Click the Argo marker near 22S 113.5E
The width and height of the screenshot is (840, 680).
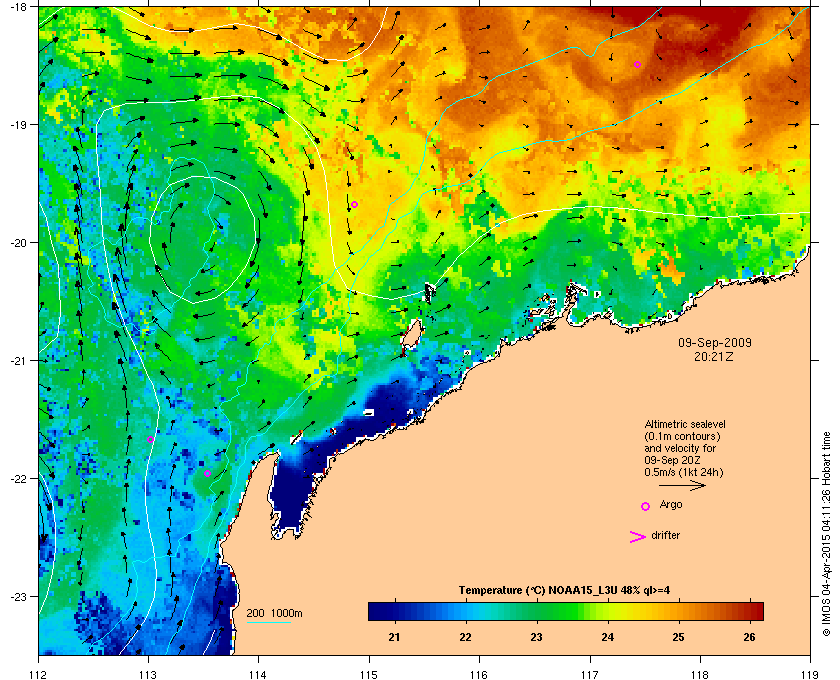pos(207,473)
